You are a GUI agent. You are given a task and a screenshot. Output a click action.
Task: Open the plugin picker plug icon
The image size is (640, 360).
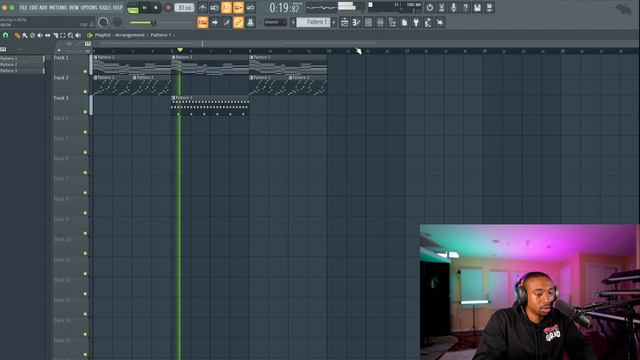(x=416, y=22)
